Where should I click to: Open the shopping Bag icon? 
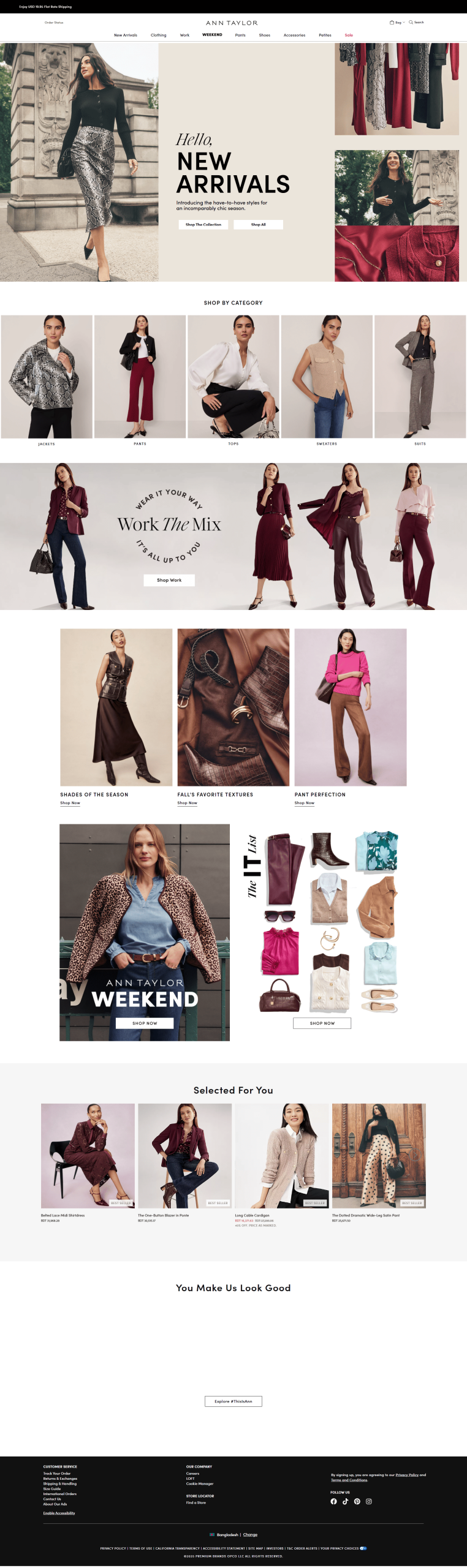pyautogui.click(x=392, y=22)
